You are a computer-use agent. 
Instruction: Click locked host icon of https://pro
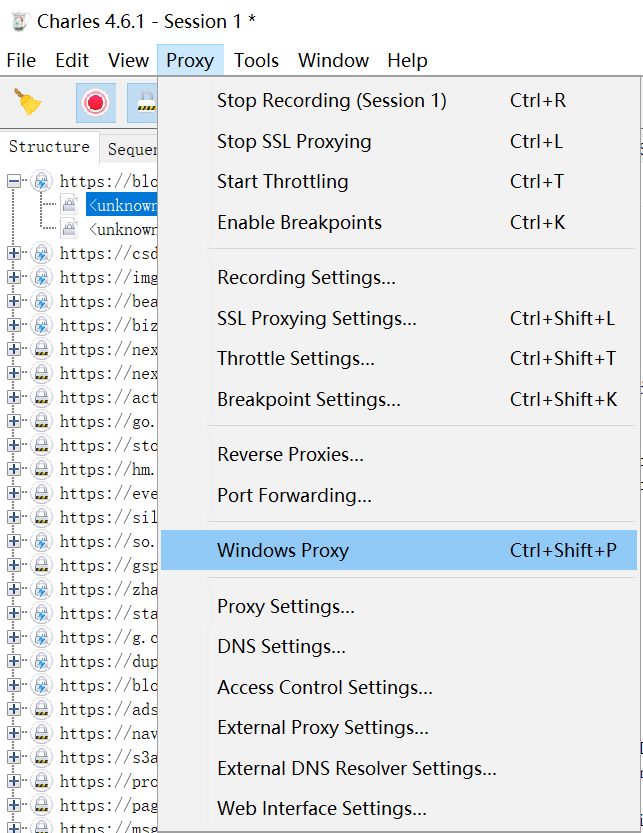(x=41, y=781)
